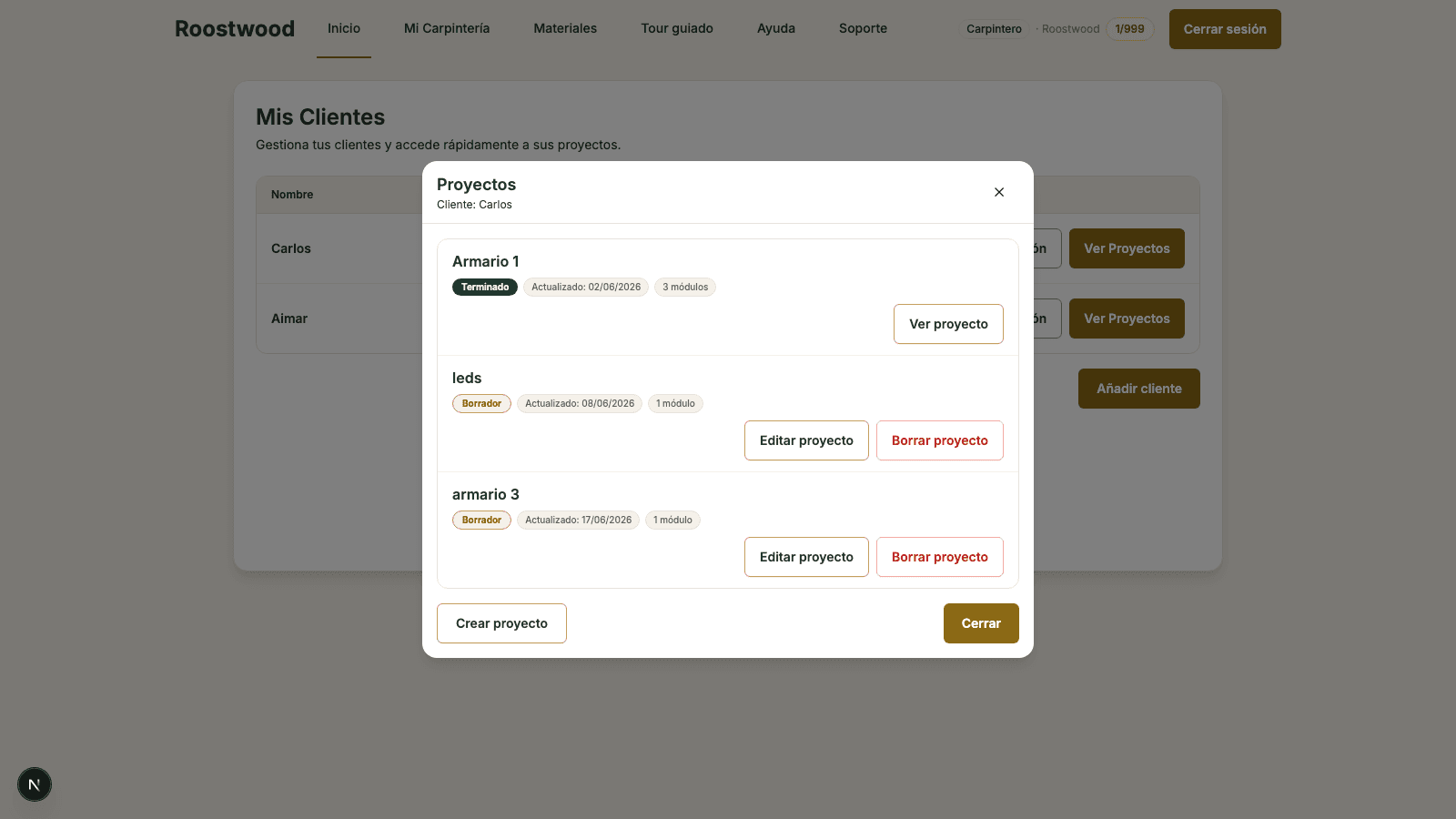Edit the leds project

[x=806, y=440]
